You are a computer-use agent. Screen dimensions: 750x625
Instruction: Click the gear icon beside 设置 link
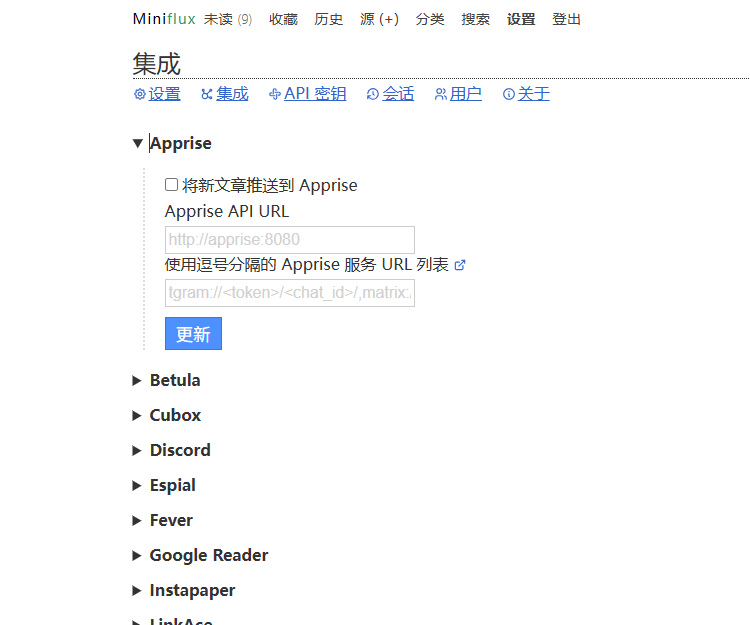140,94
